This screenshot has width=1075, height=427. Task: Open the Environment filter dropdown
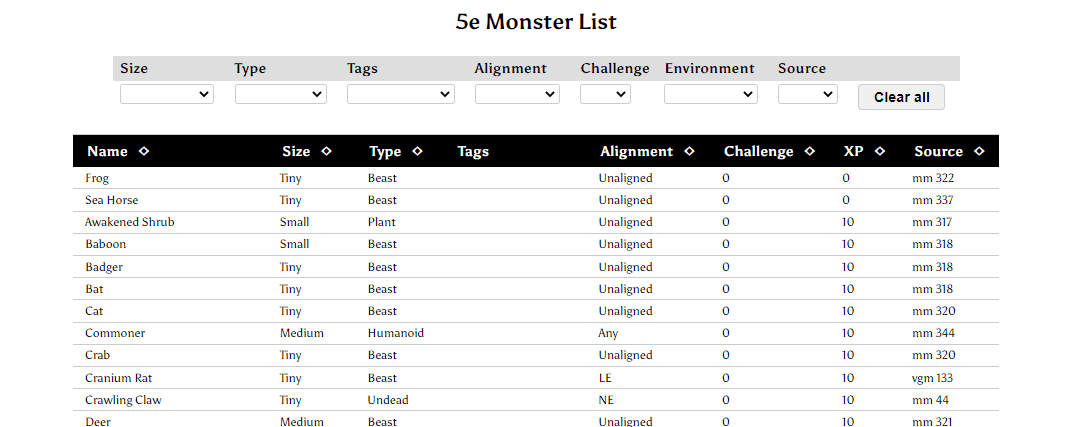(x=711, y=95)
